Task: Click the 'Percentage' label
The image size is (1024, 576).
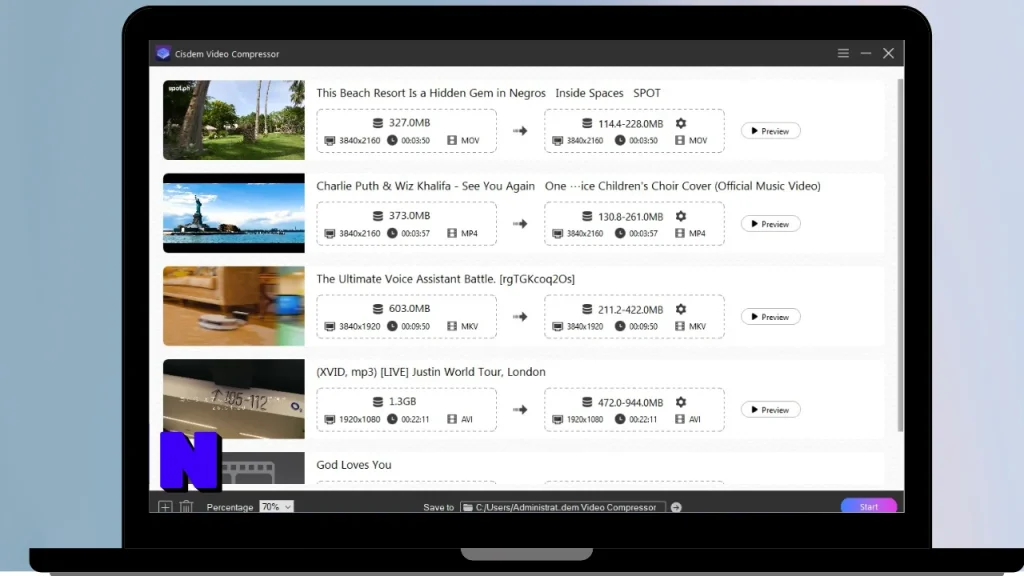Action: pyautogui.click(x=230, y=507)
